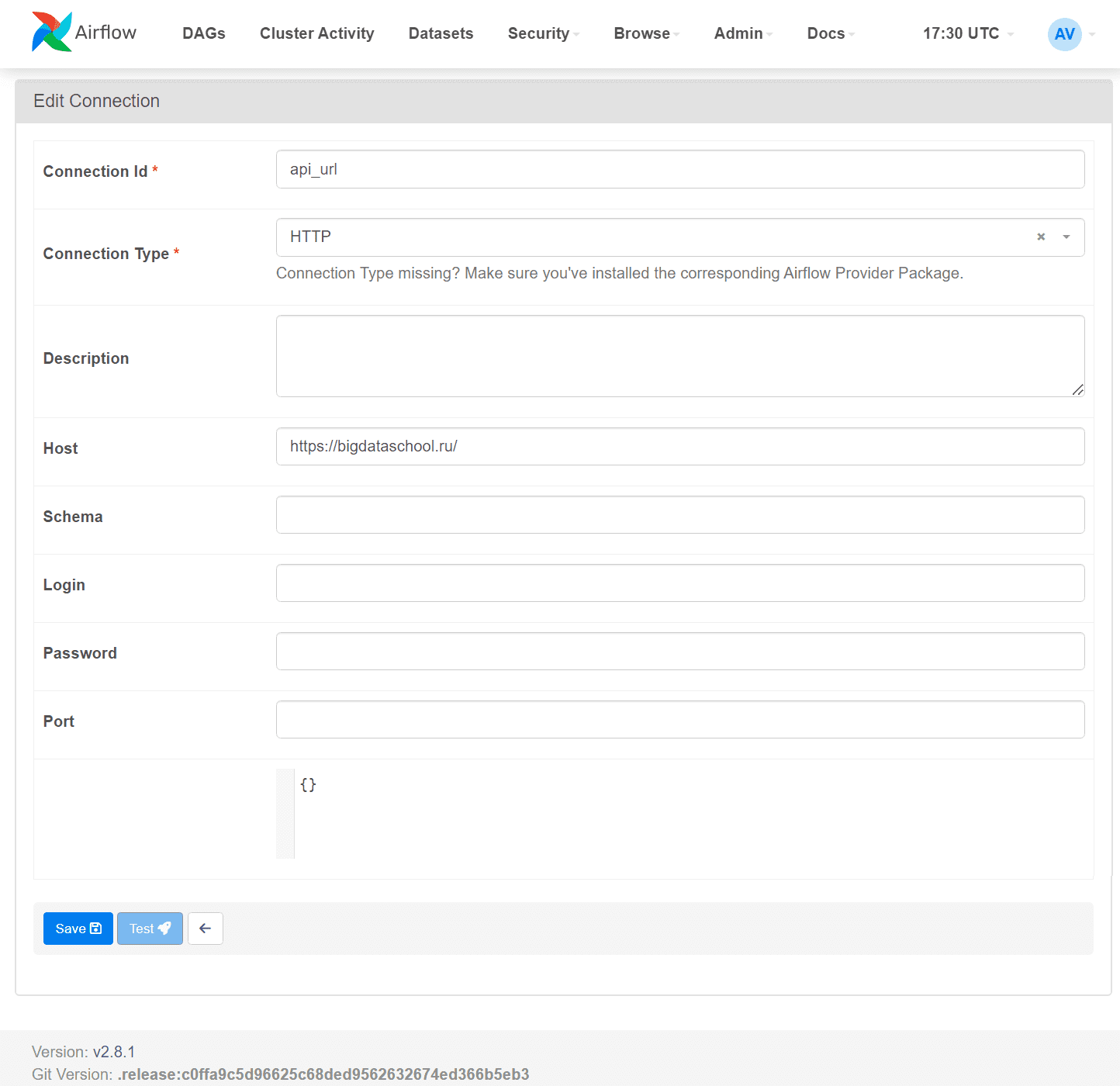Go to the DAGs page
Viewport: 1120px width, 1086px height.
point(204,33)
